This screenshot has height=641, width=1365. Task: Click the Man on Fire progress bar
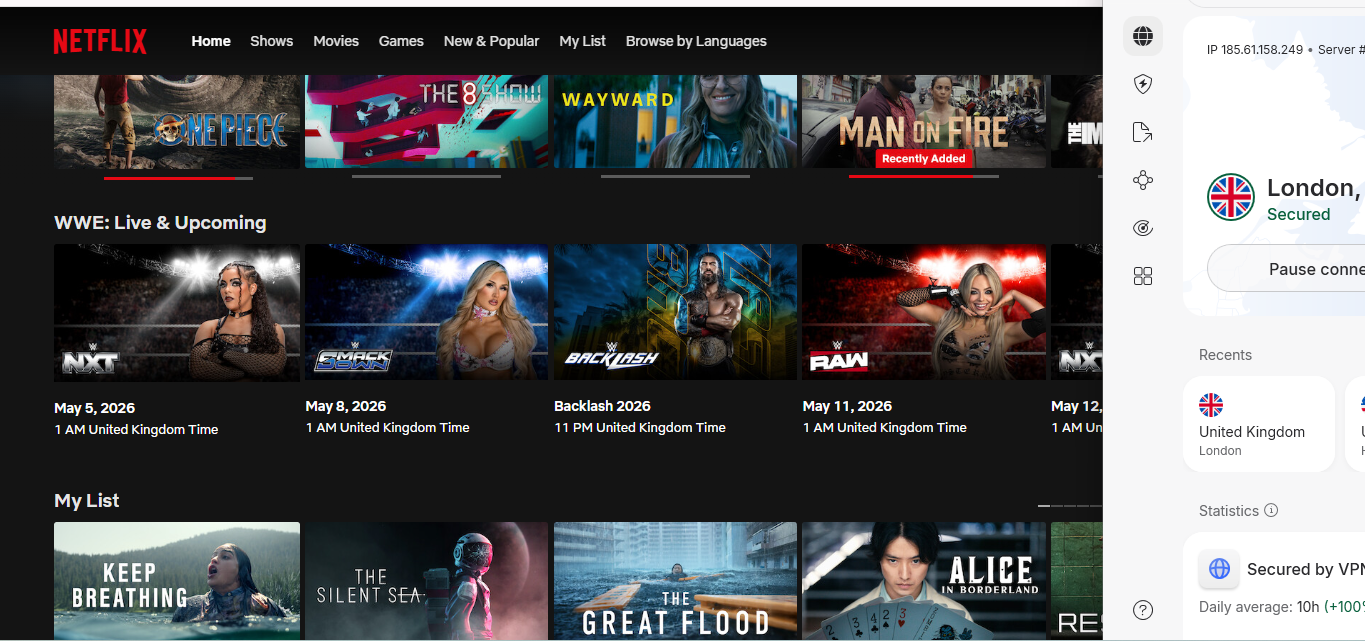[x=924, y=177]
